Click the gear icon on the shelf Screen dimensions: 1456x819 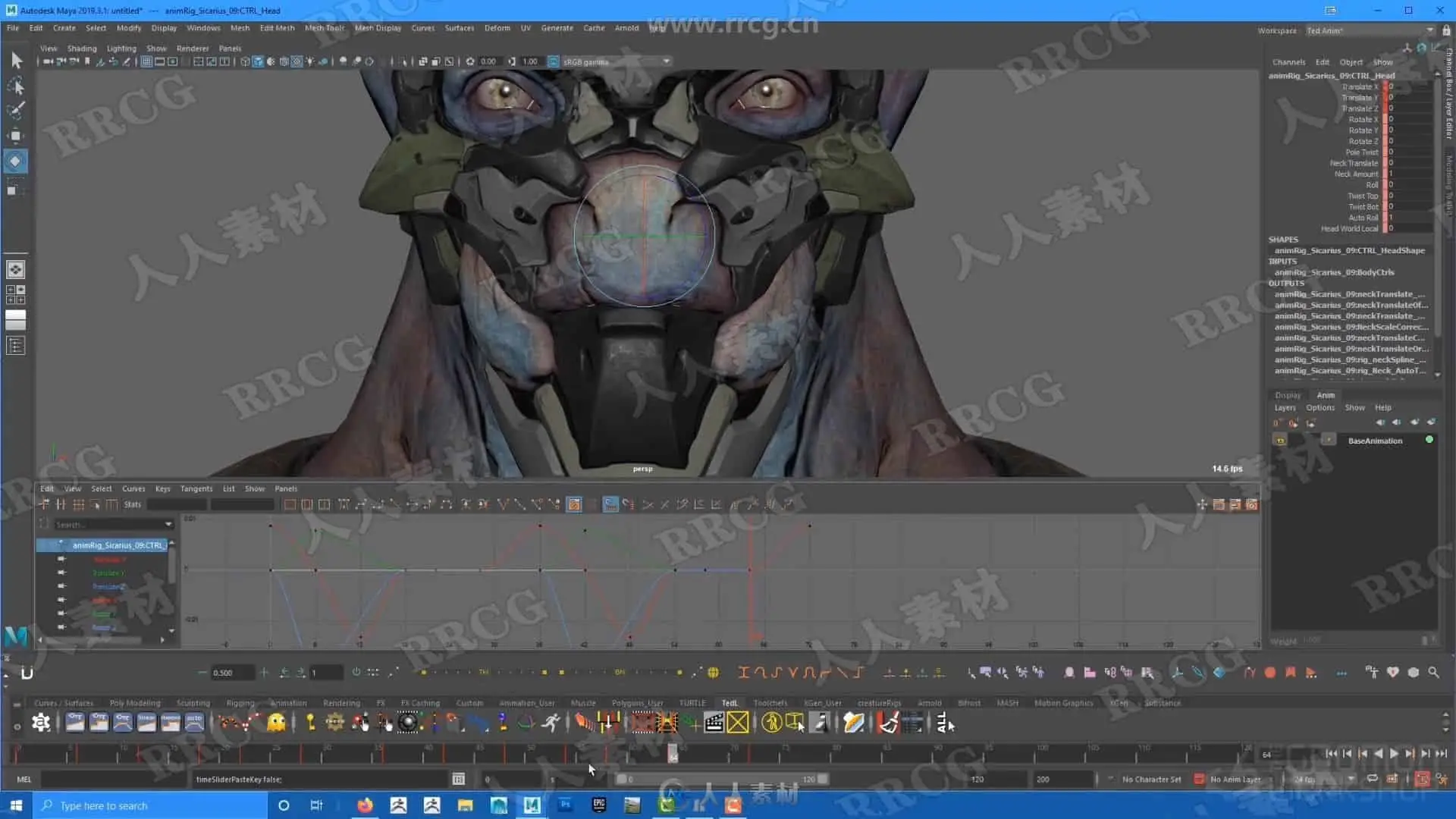(41, 723)
